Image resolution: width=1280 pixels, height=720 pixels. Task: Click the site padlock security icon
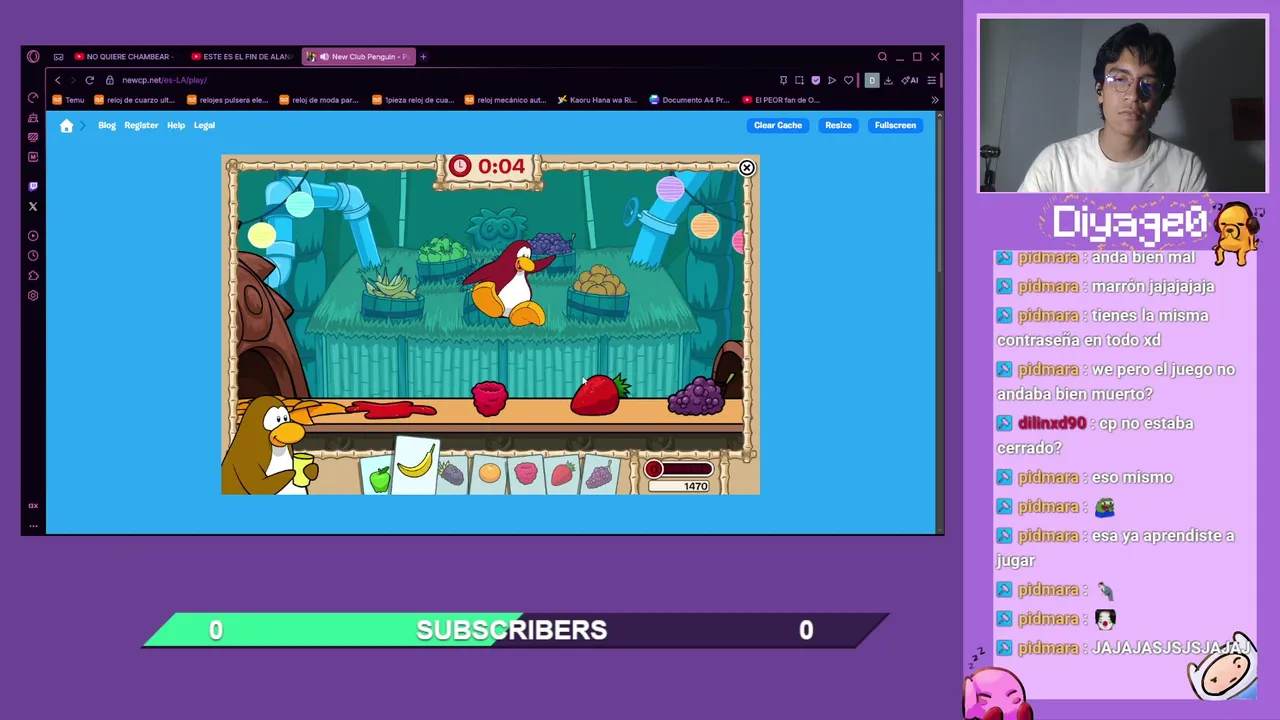click(110, 80)
